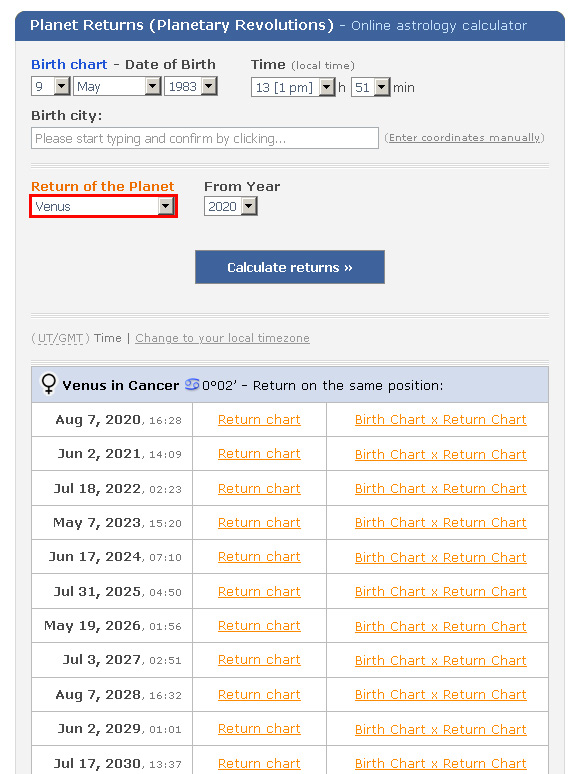
Task: Open Return chart for Aug 7, 2020
Action: tap(259, 420)
